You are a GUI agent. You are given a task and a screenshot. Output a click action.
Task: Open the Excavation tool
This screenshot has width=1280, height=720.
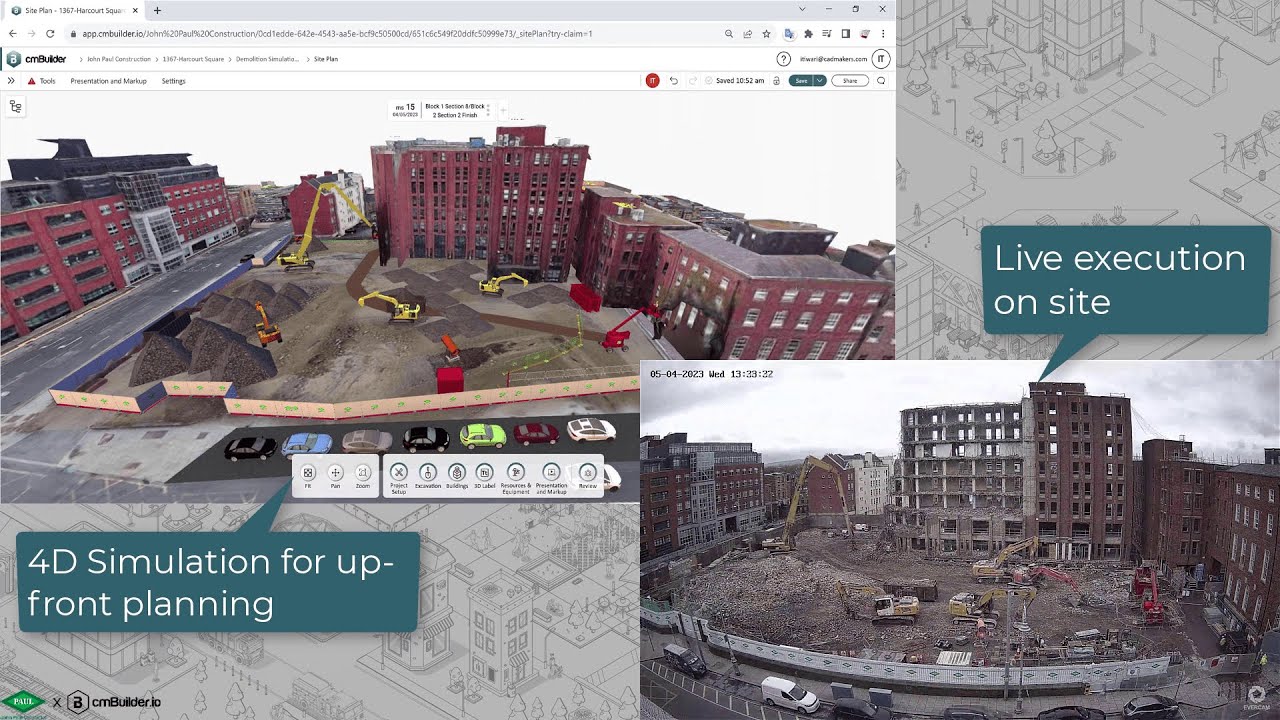428,475
